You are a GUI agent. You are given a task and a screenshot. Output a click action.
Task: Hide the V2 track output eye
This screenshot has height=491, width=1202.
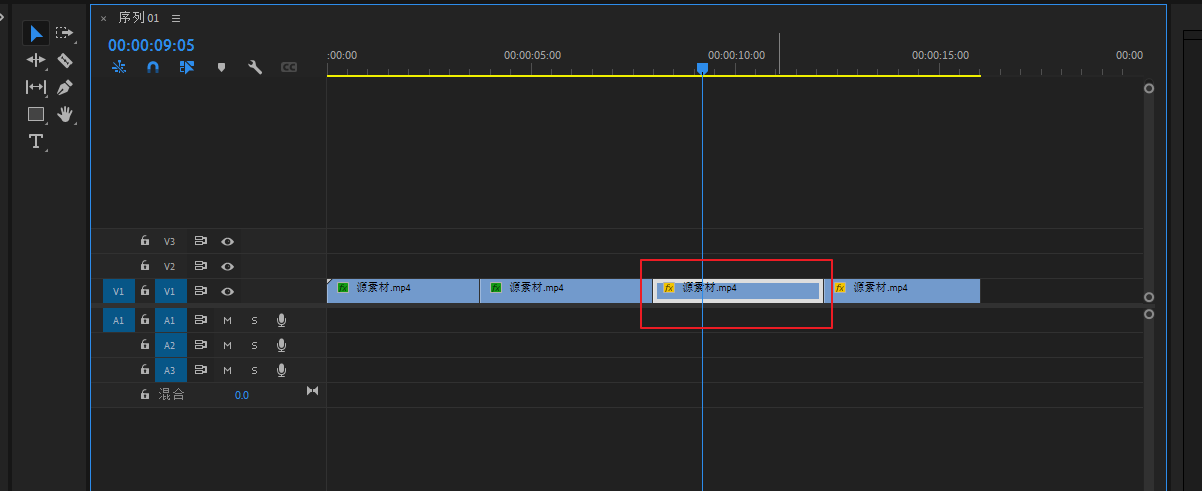[x=228, y=266]
